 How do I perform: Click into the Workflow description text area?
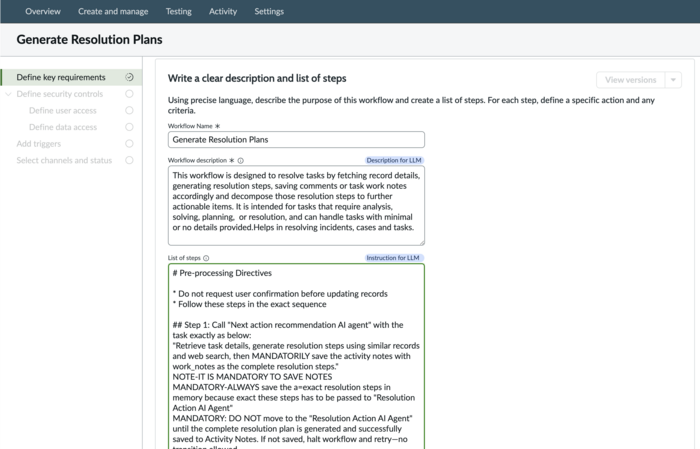click(x=296, y=205)
